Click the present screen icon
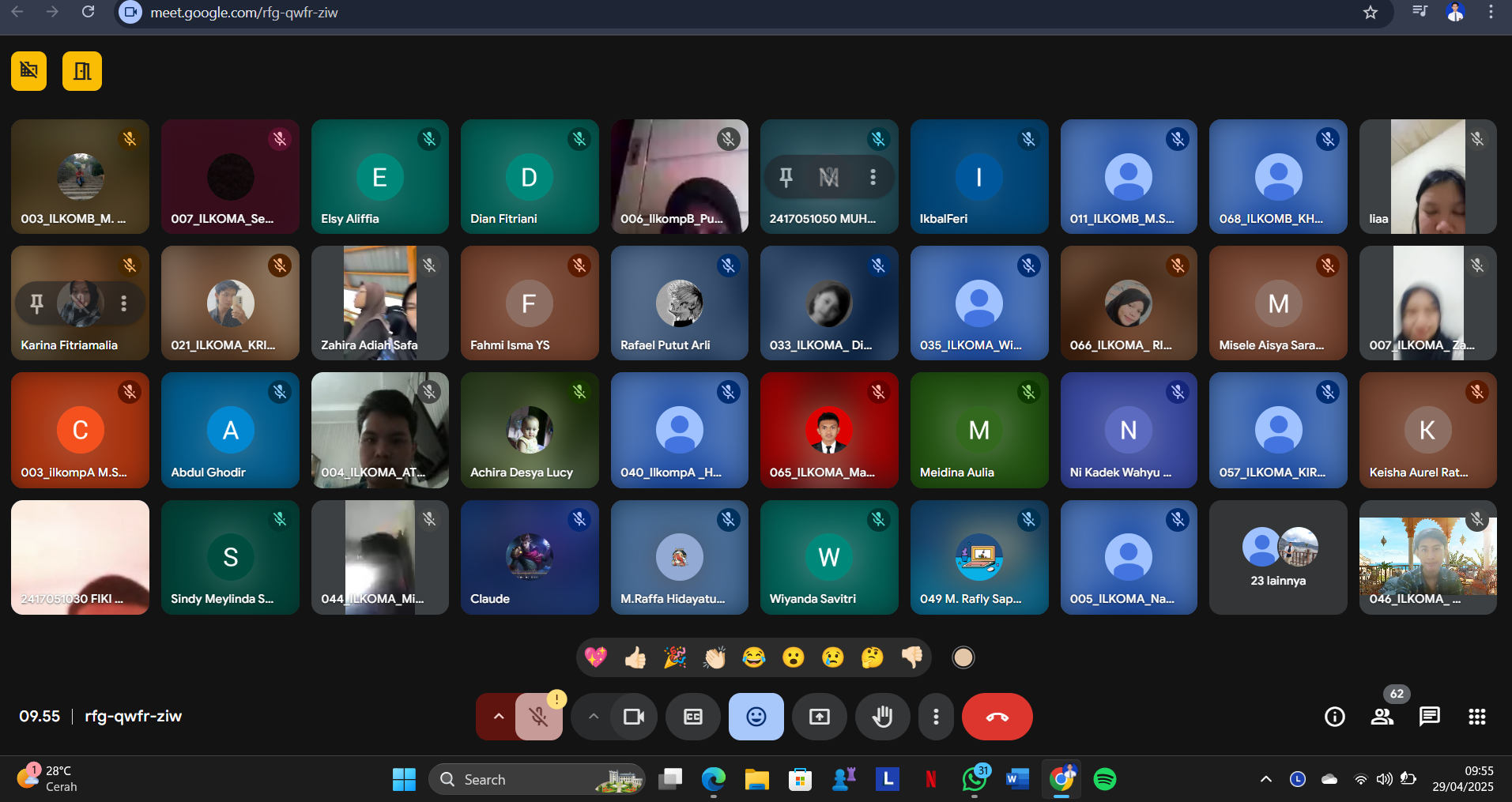The width and height of the screenshot is (1512, 802). coord(820,717)
